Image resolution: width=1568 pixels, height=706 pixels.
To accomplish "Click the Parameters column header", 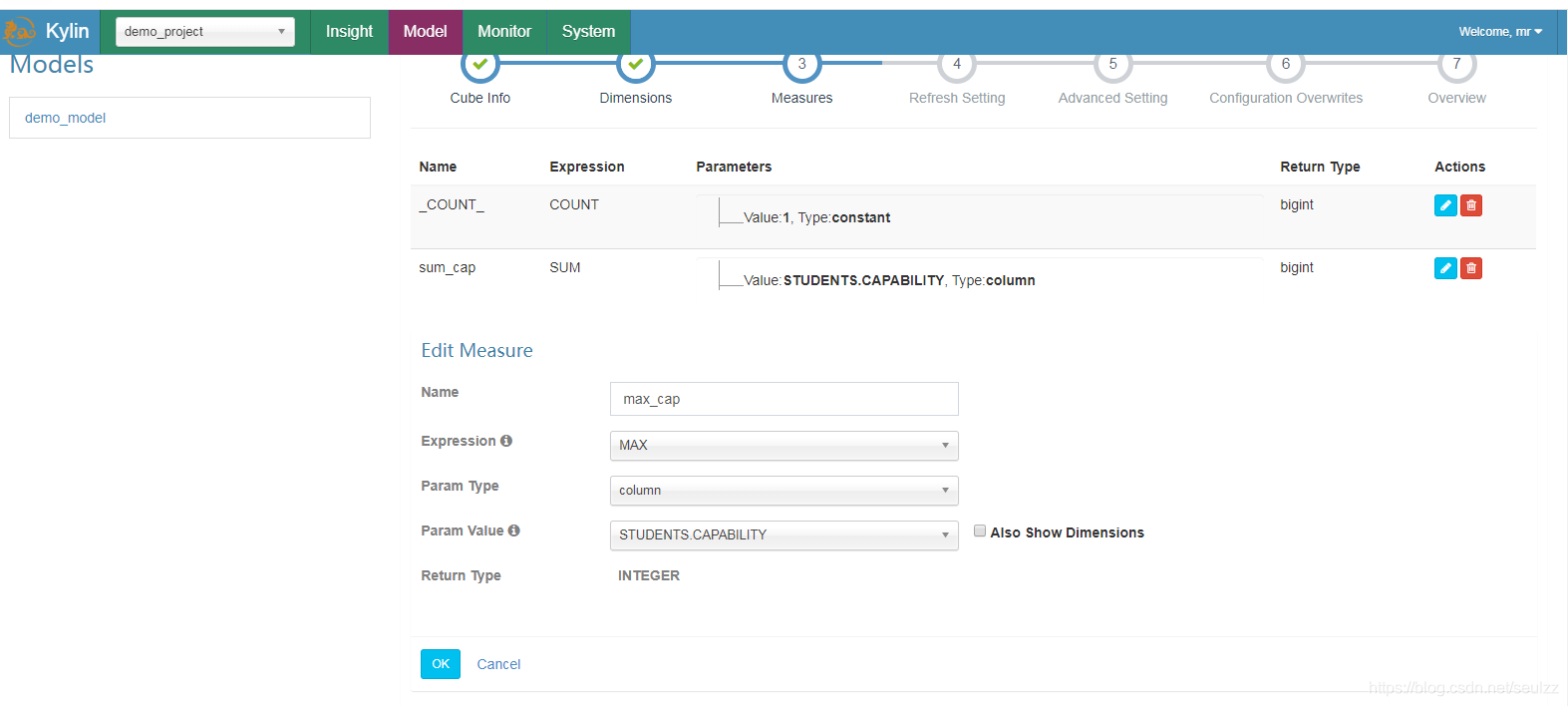I will [x=734, y=167].
